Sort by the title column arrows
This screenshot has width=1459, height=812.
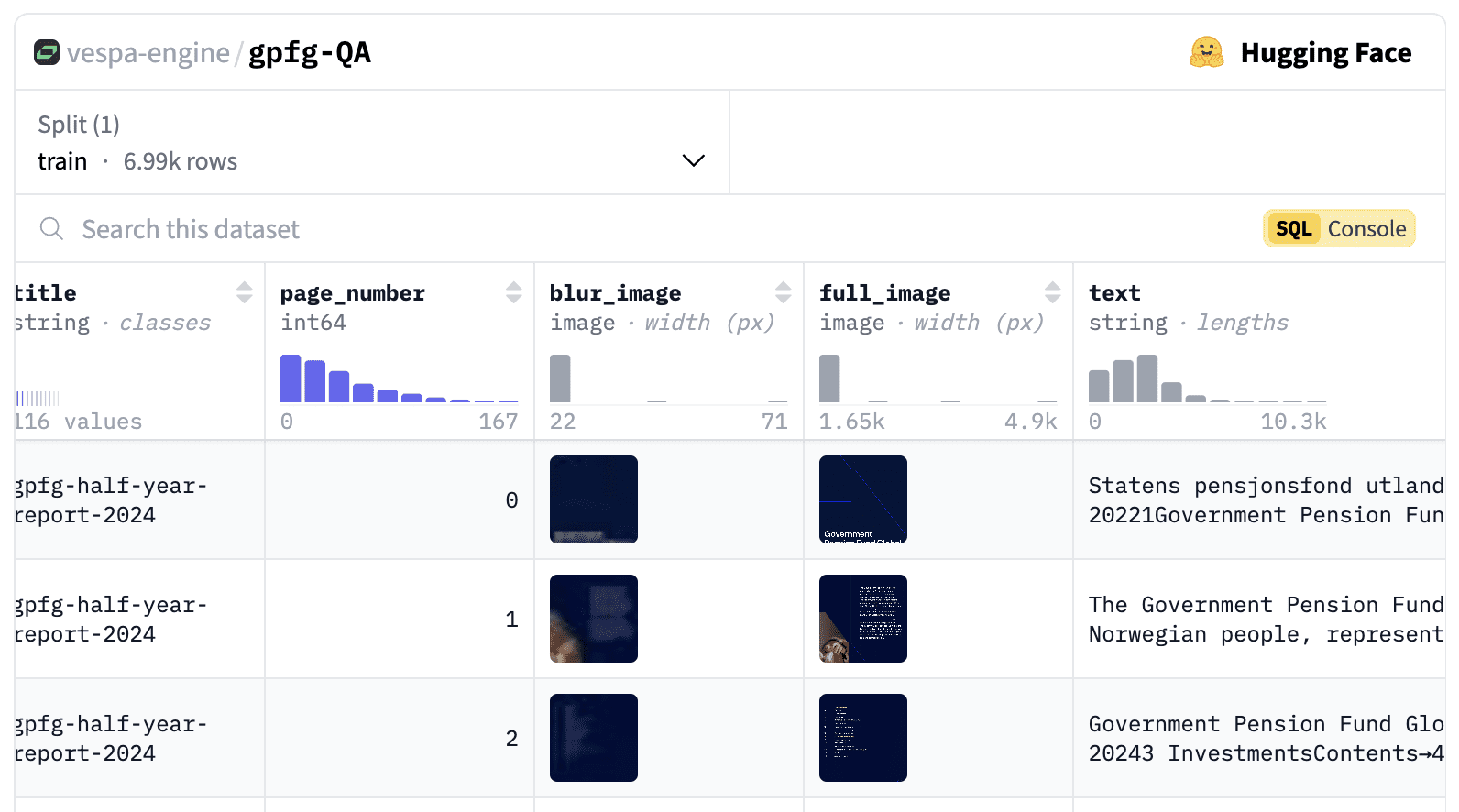pos(245,292)
